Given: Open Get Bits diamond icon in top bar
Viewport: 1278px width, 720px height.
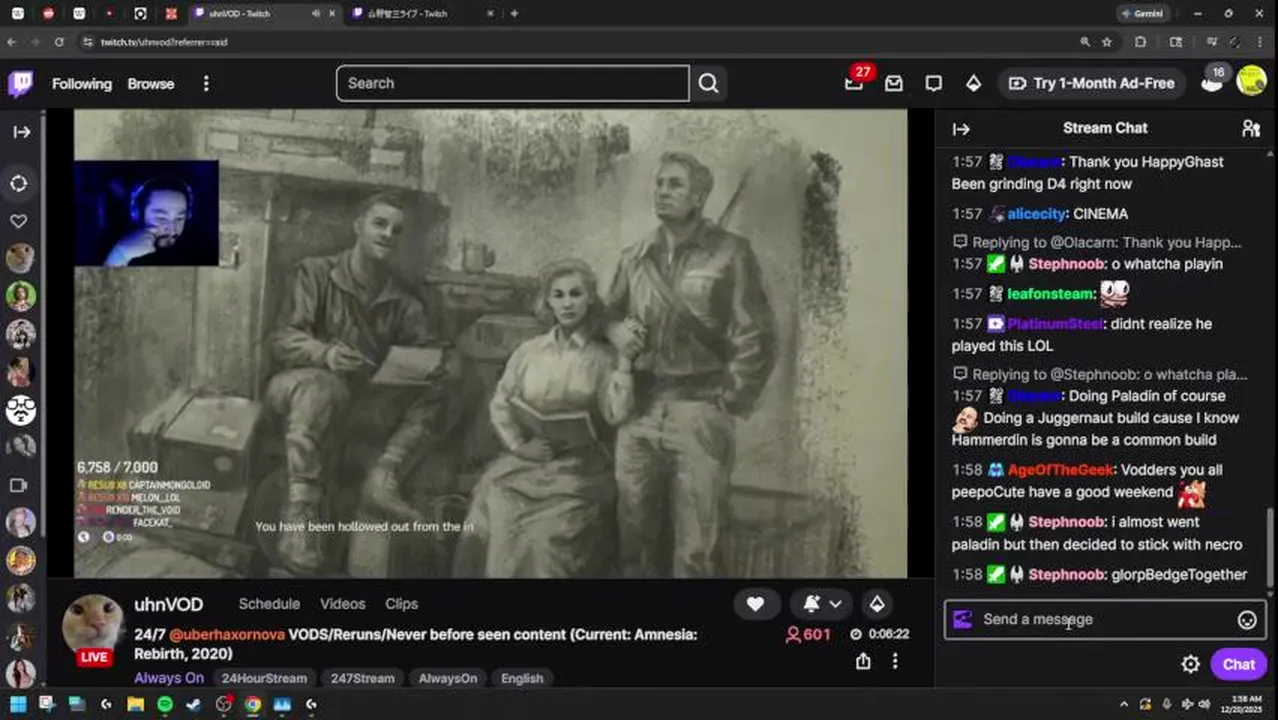Looking at the screenshot, I should pos(973,84).
